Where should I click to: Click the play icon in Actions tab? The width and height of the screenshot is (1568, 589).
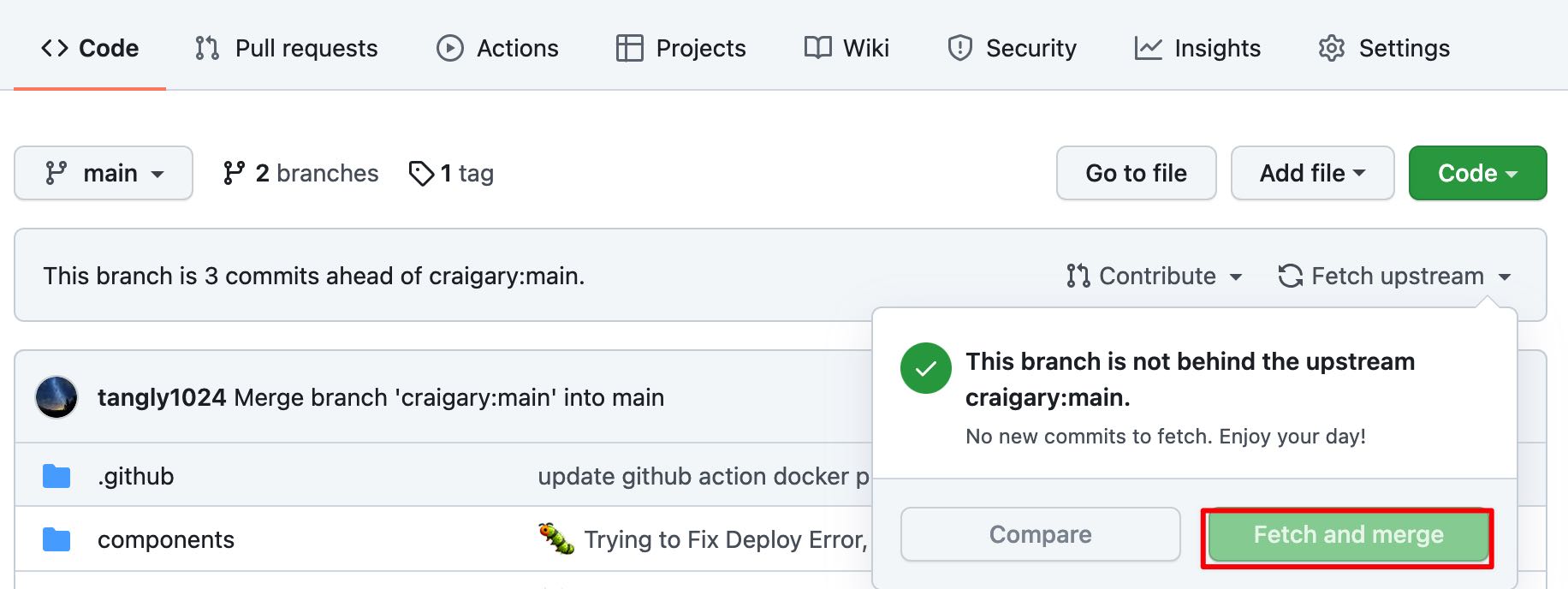pyautogui.click(x=450, y=48)
